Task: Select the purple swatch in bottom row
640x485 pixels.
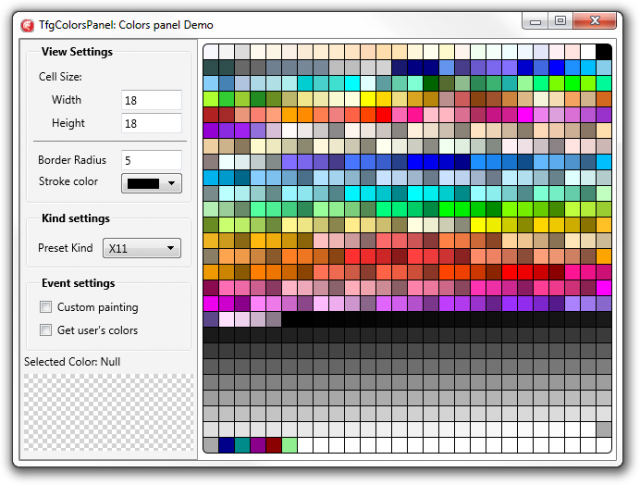Action: 258,445
